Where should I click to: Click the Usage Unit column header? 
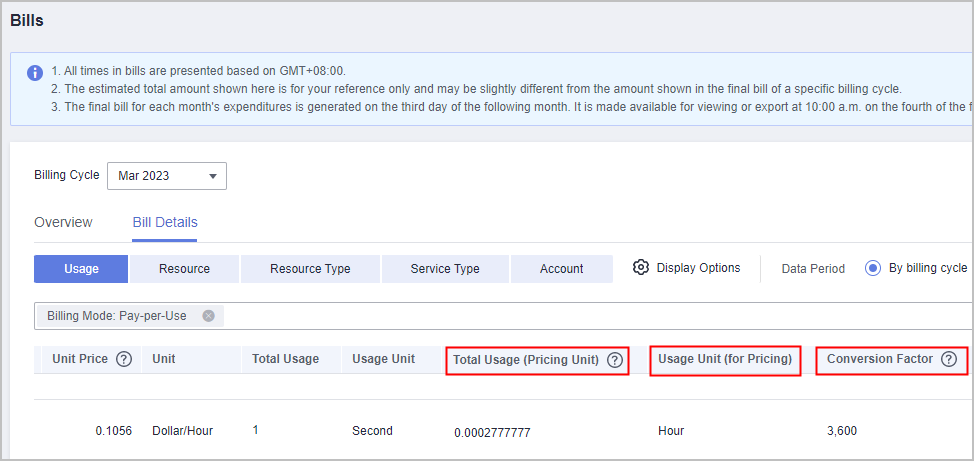point(383,359)
